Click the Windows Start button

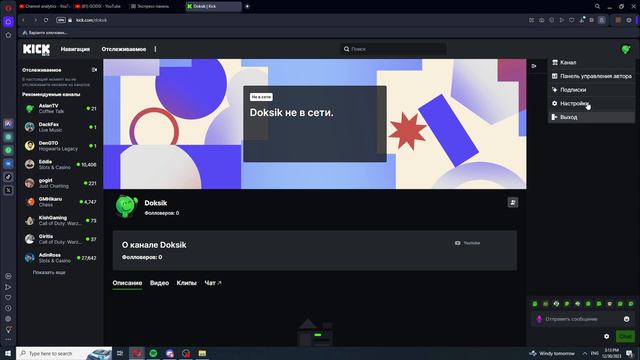tap(8, 353)
